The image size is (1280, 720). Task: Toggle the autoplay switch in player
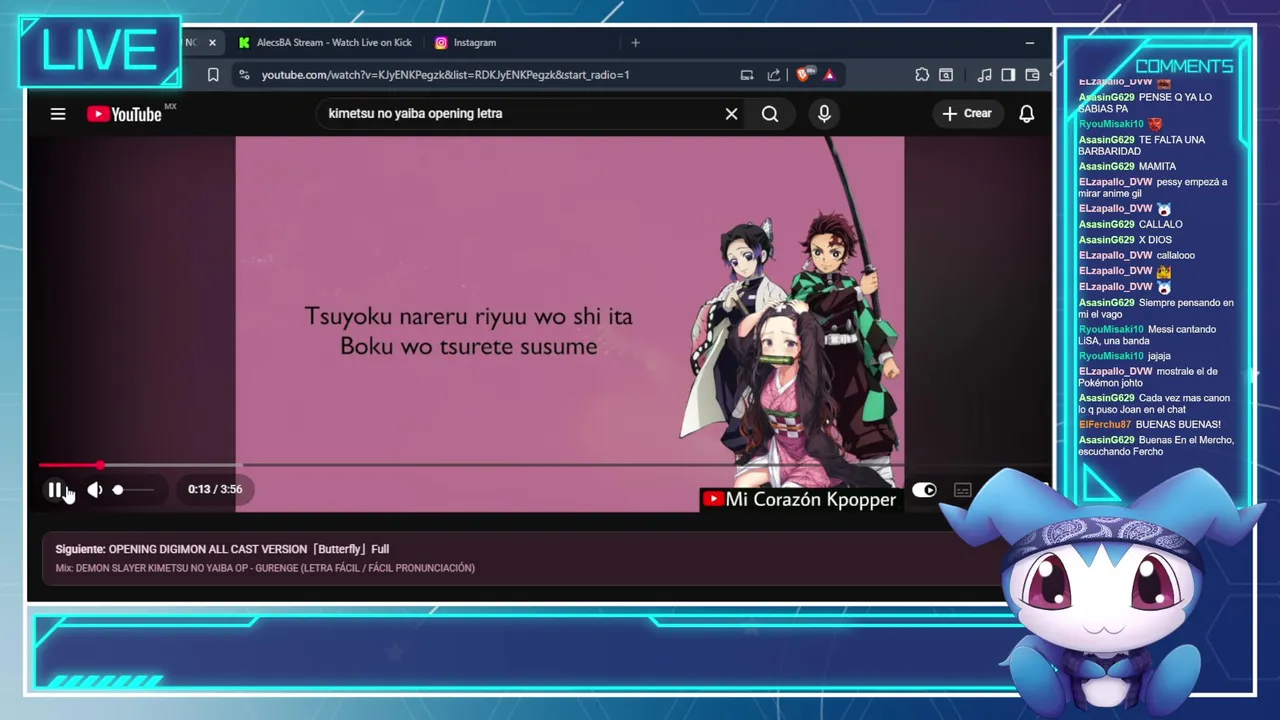click(x=924, y=490)
